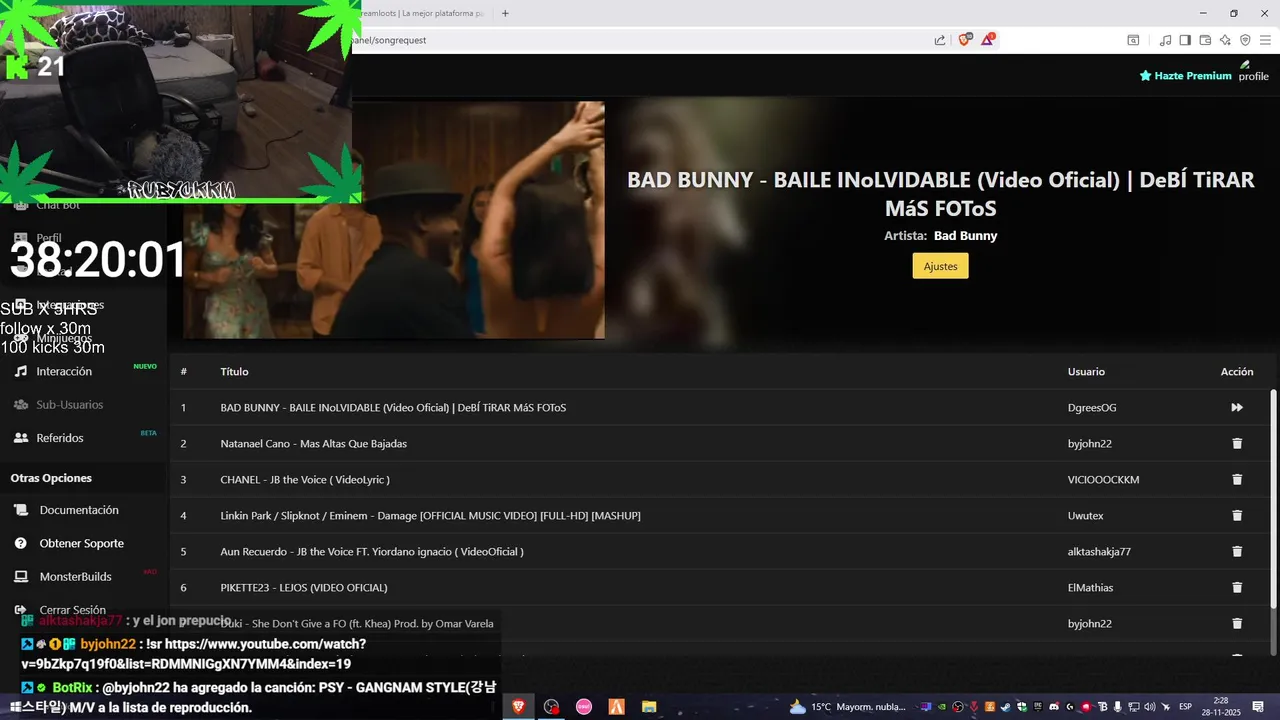Click the Brave Shields lion icon
The width and height of the screenshot is (1280, 720).
(x=965, y=40)
